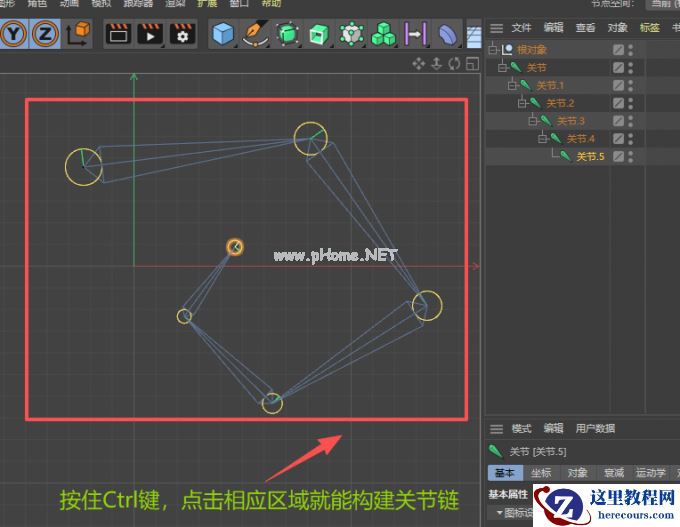
Task: Click viewport zoom camera icon
Action: click(x=437, y=64)
